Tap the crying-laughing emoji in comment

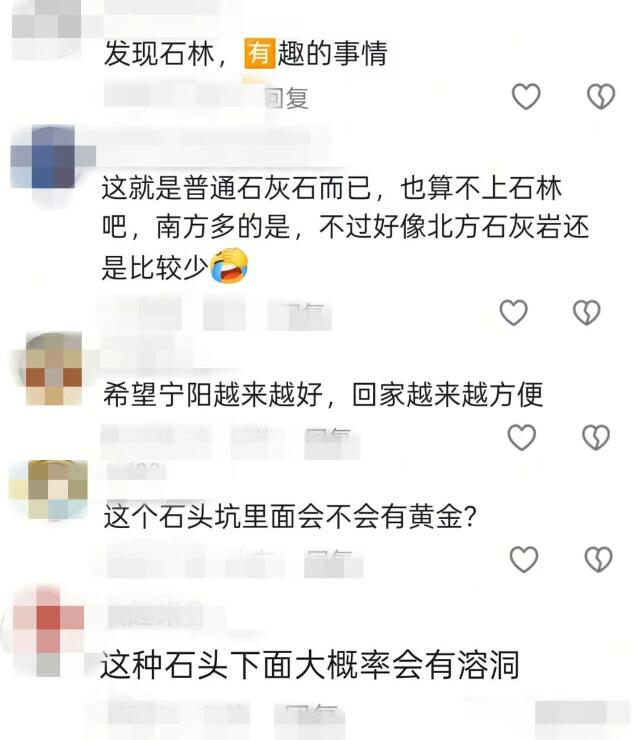tap(228, 265)
